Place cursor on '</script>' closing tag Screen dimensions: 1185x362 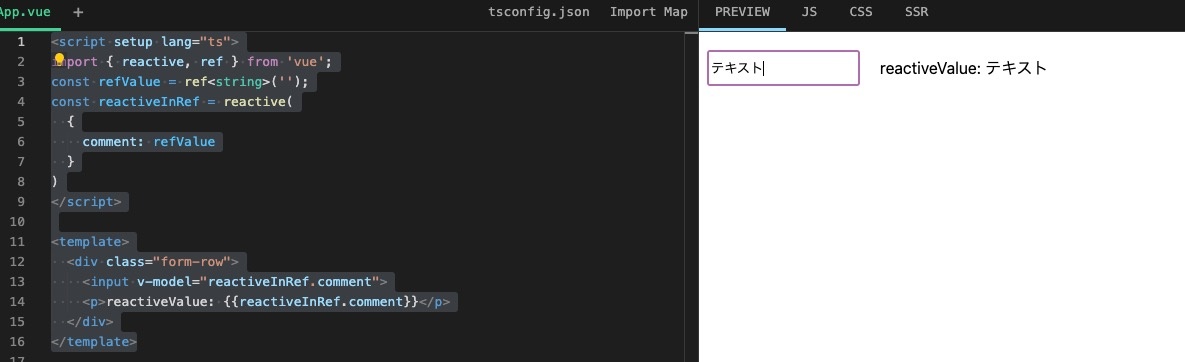(x=86, y=202)
